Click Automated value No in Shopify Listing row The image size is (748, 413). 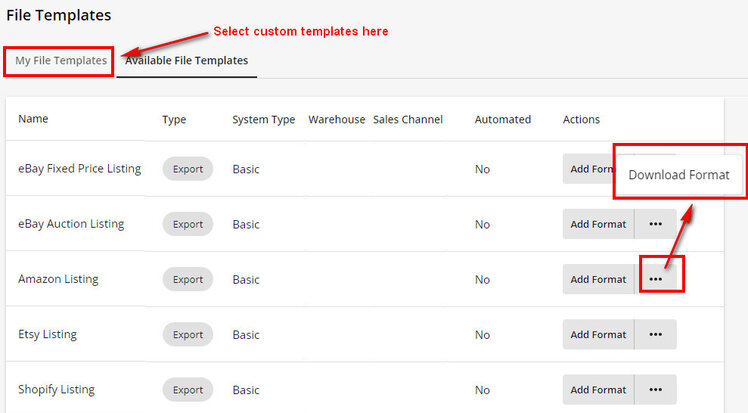(x=482, y=390)
